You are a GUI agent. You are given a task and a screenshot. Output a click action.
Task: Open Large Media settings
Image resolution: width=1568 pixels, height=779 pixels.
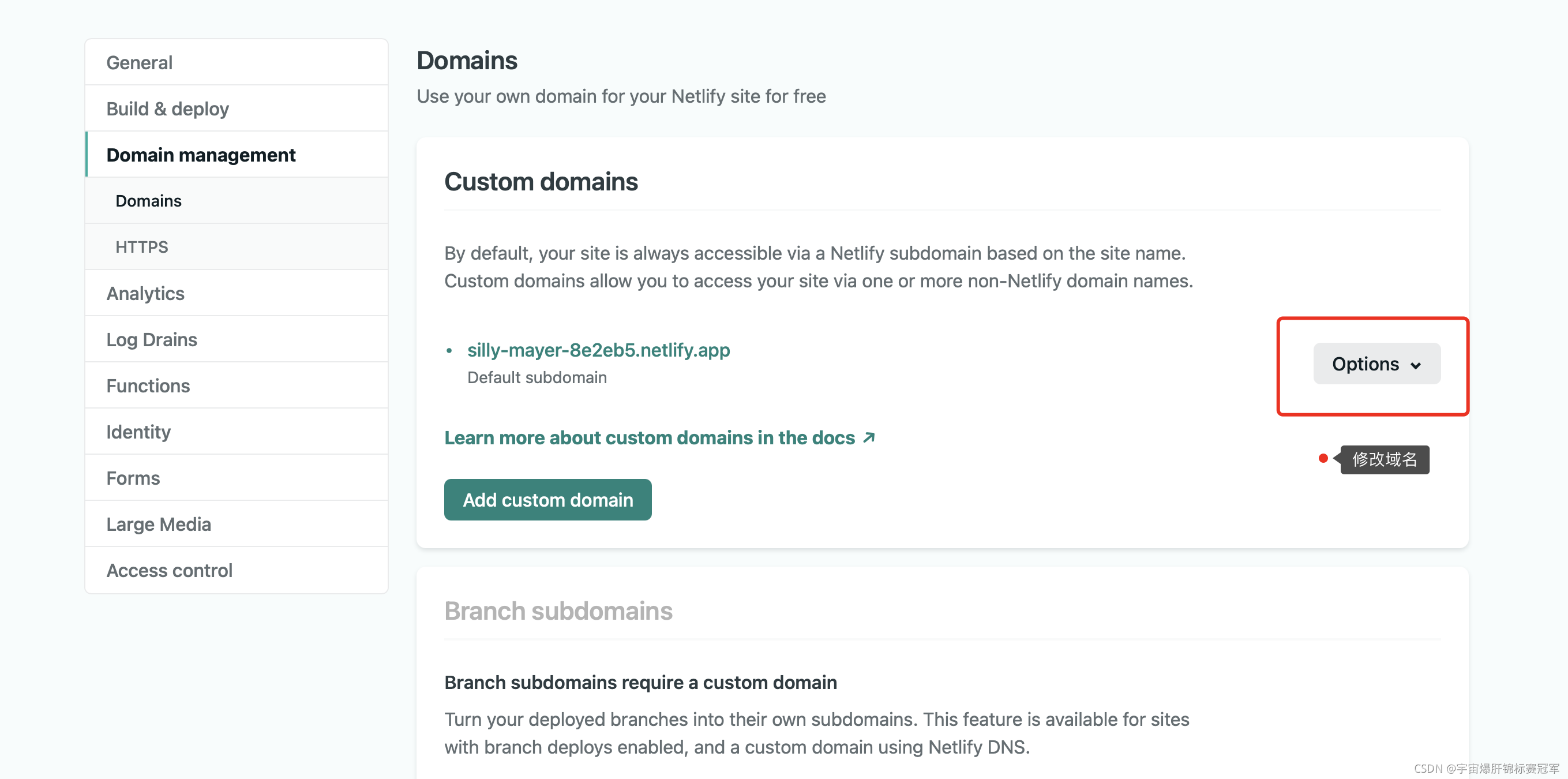(158, 524)
